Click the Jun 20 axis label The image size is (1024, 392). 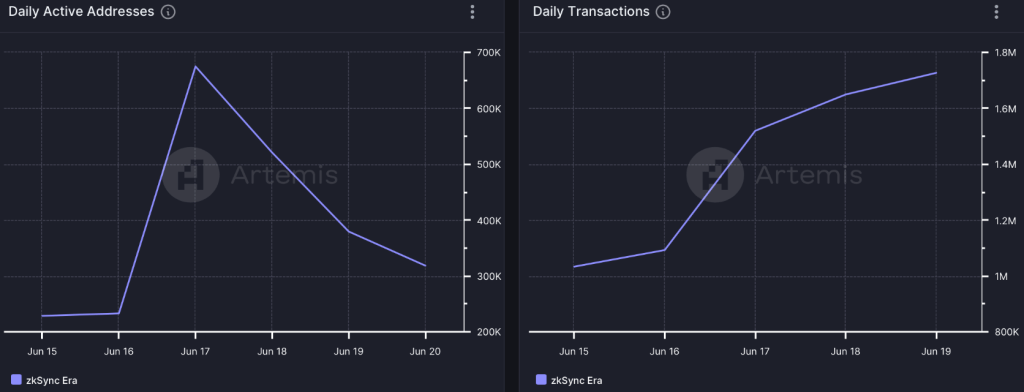click(425, 351)
